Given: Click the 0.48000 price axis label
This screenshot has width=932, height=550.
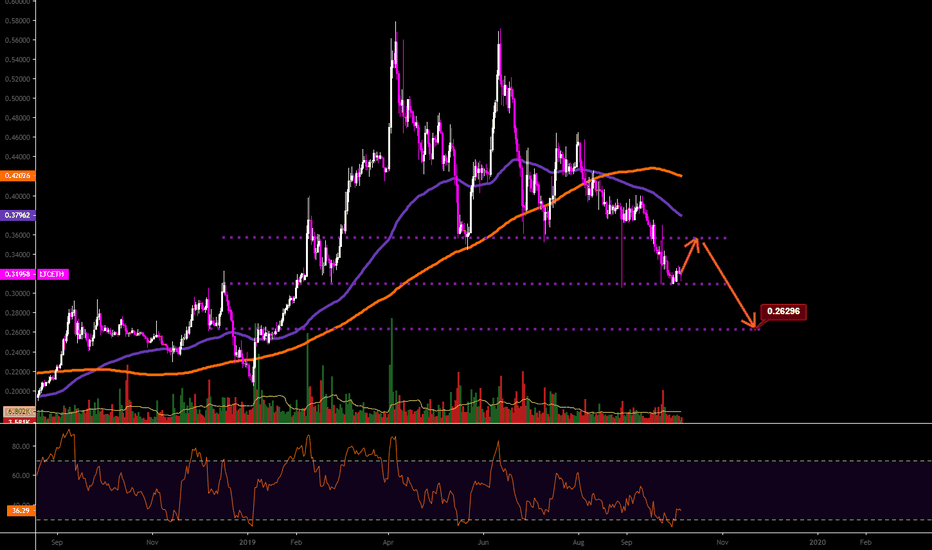Looking at the screenshot, I should [17, 118].
